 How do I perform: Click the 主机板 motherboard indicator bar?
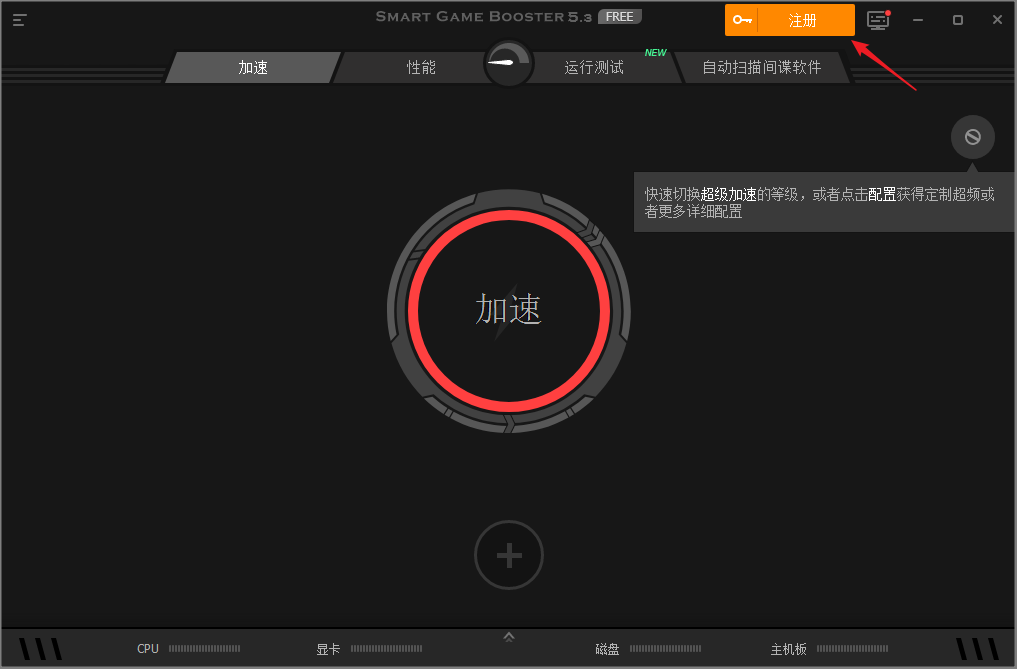tap(852, 648)
